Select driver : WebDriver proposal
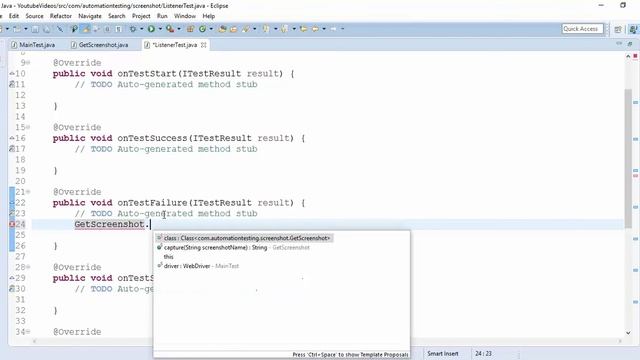The height and width of the screenshot is (360, 640). point(198,266)
